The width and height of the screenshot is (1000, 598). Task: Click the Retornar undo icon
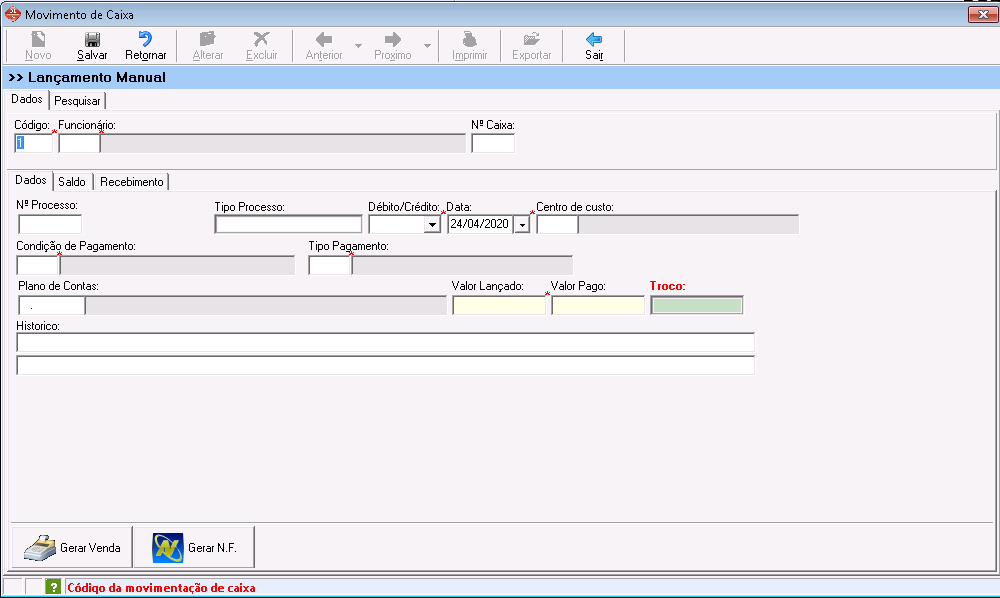click(x=145, y=40)
